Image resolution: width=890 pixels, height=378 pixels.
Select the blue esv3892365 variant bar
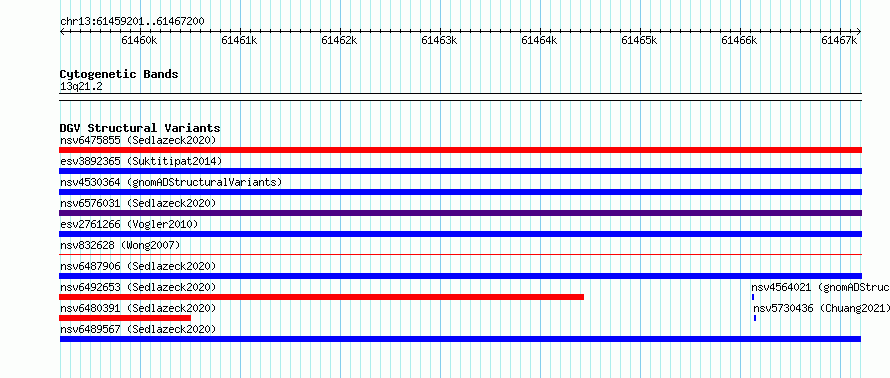(460, 171)
